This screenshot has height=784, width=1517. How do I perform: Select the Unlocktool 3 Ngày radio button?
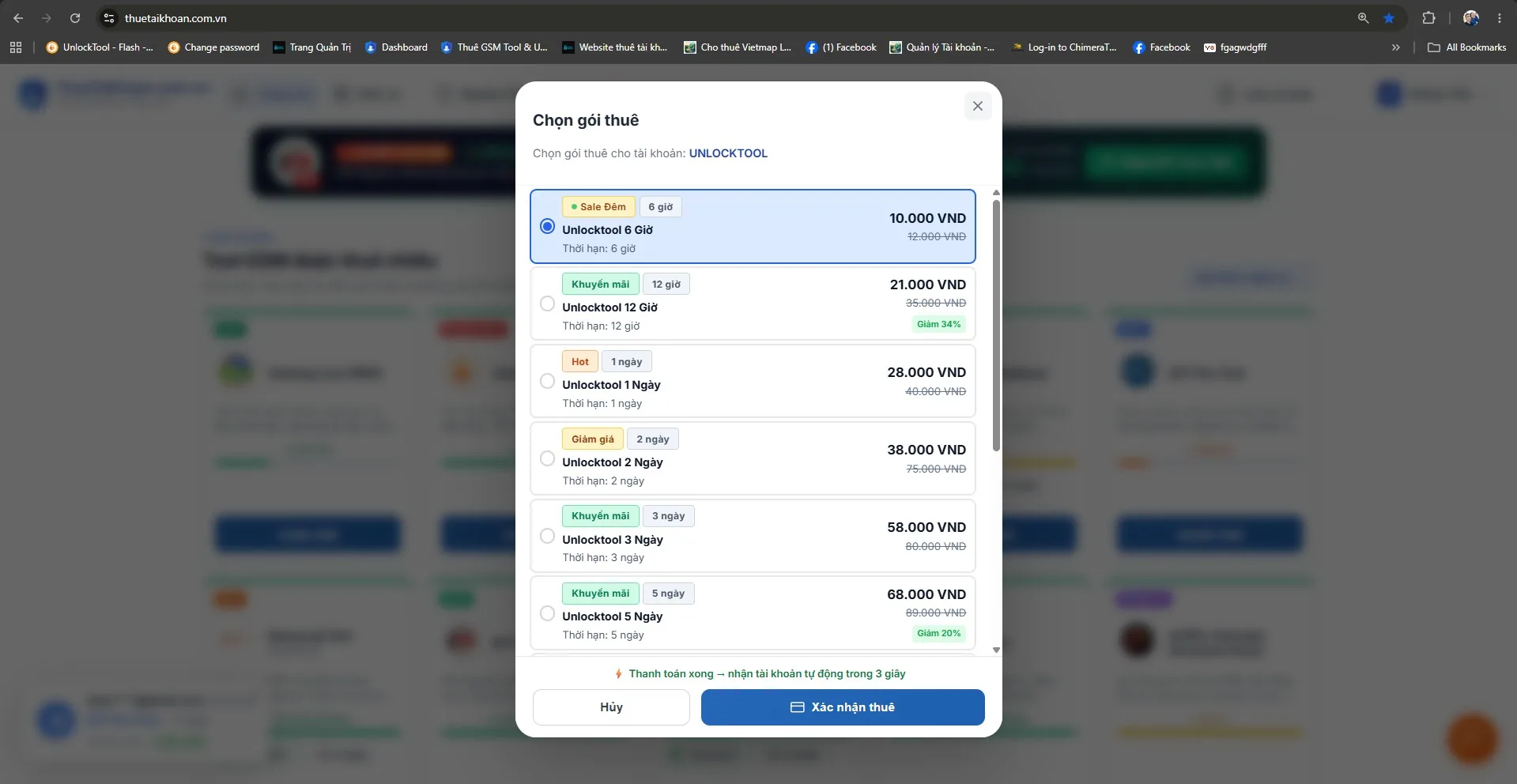547,536
